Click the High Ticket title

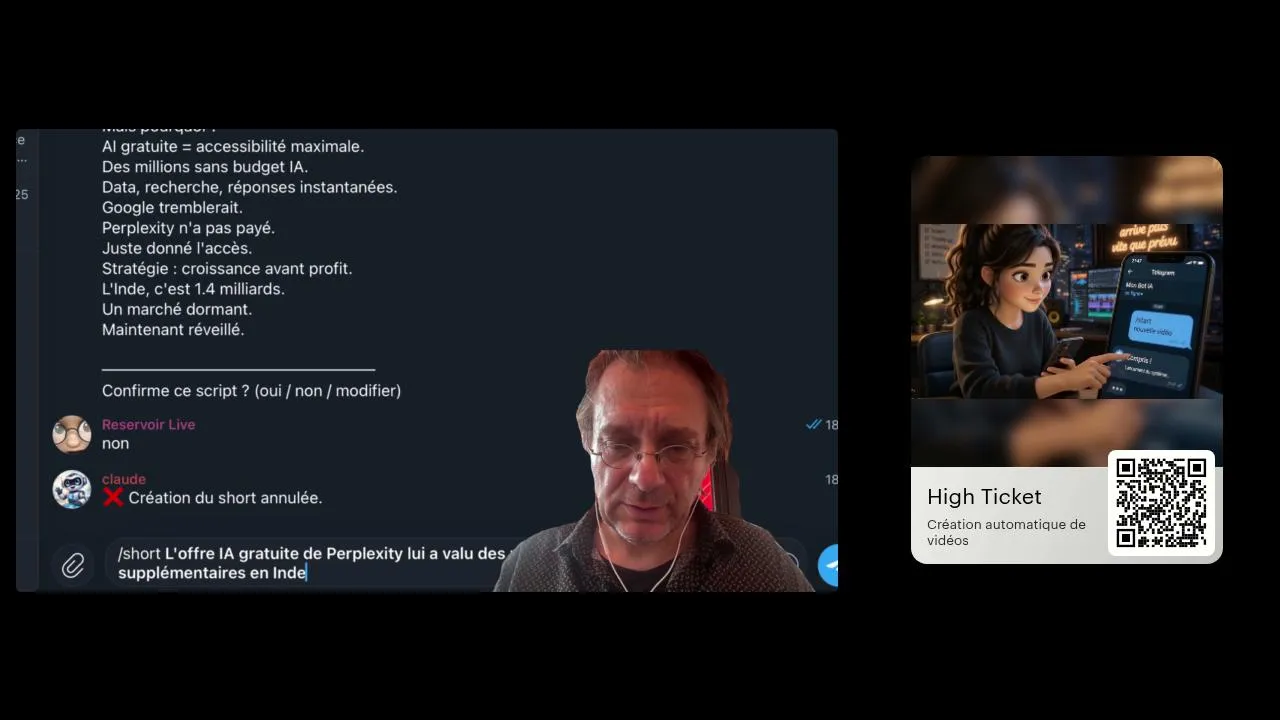[x=984, y=497]
